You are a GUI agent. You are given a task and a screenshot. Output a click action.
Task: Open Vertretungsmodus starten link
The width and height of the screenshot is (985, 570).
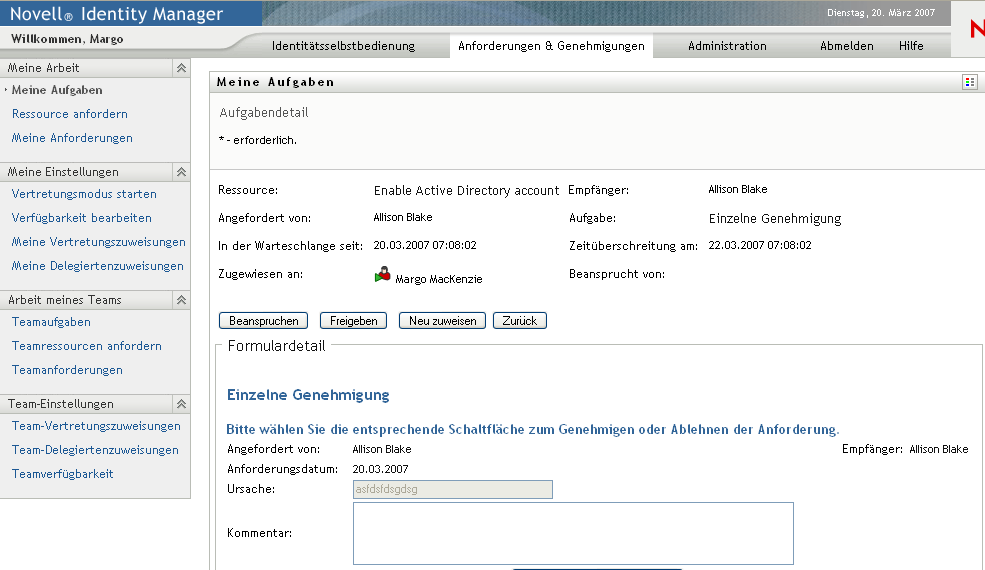click(84, 194)
